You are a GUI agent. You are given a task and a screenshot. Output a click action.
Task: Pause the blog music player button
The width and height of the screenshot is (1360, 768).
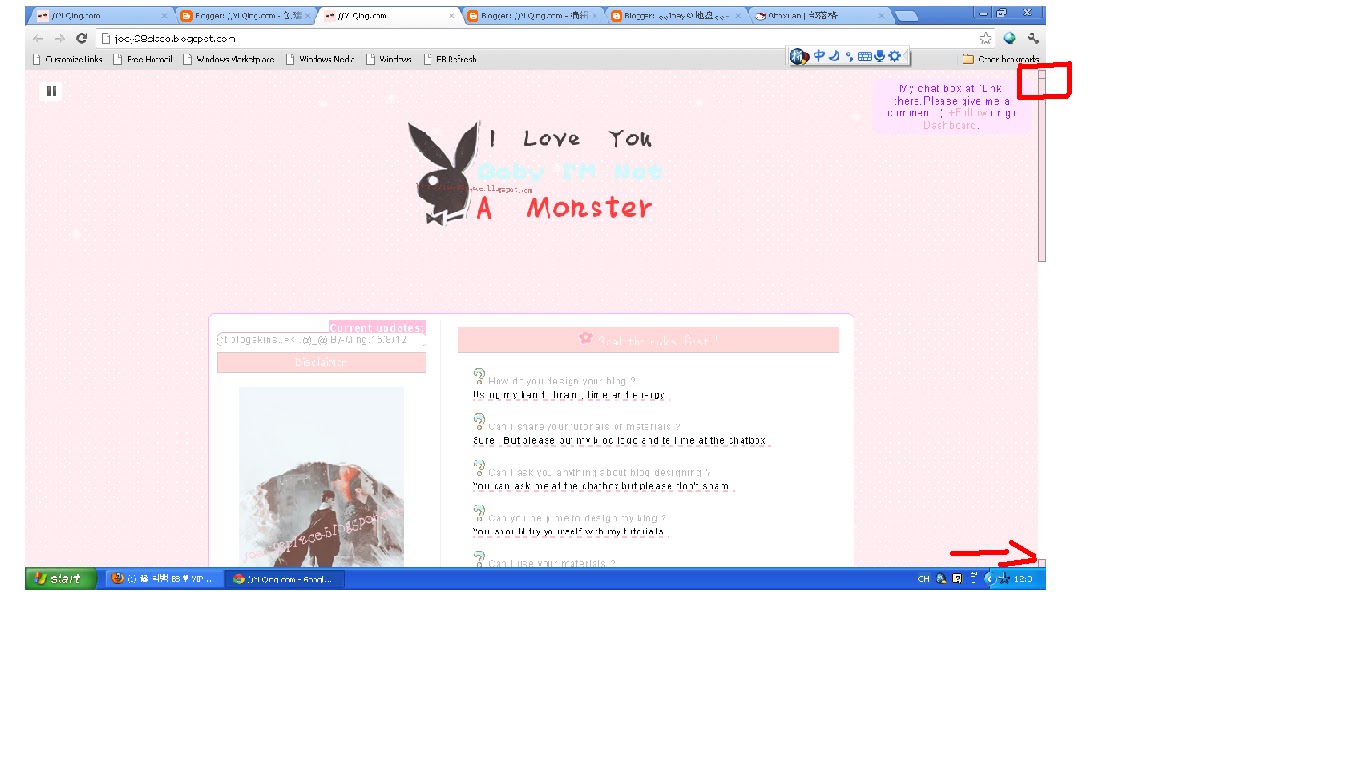pos(51,91)
